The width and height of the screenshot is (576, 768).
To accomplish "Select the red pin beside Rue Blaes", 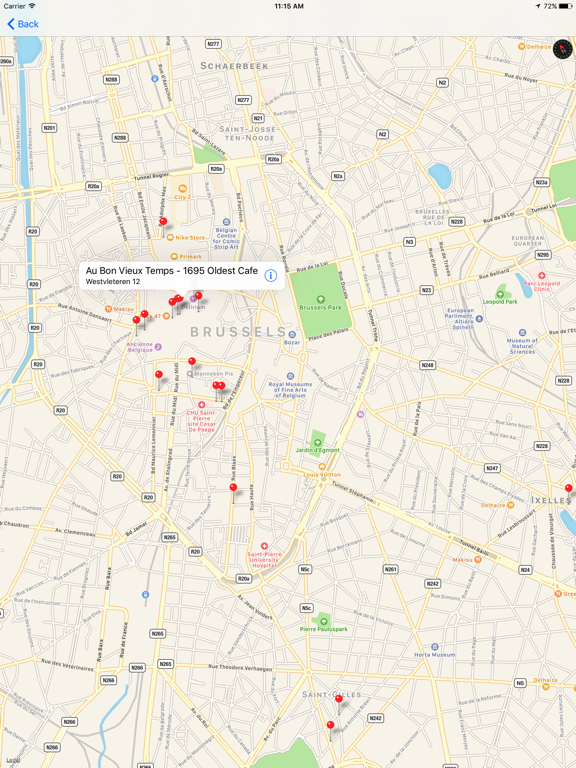I will (x=233, y=487).
